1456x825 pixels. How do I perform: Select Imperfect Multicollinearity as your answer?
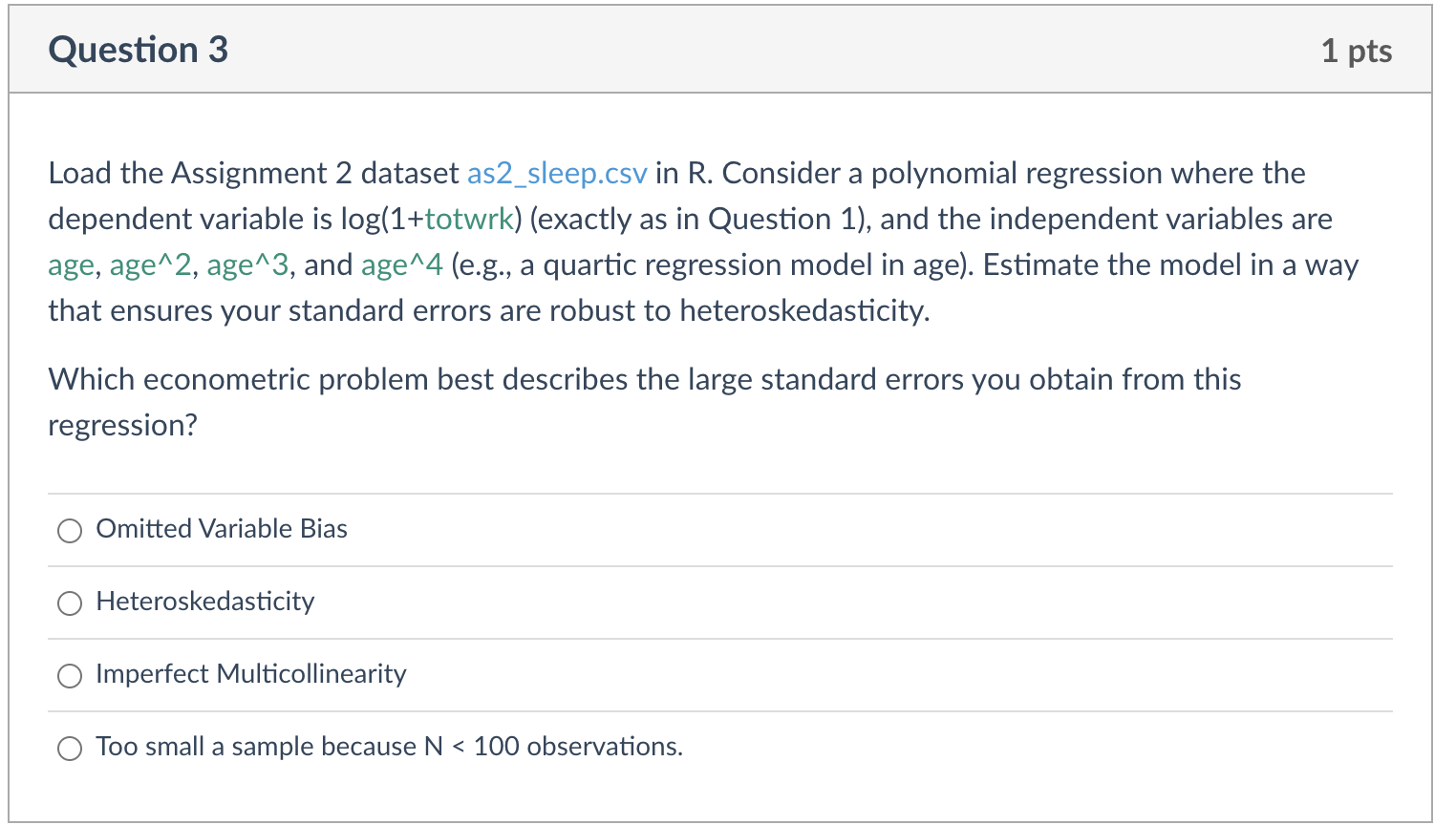(x=69, y=675)
